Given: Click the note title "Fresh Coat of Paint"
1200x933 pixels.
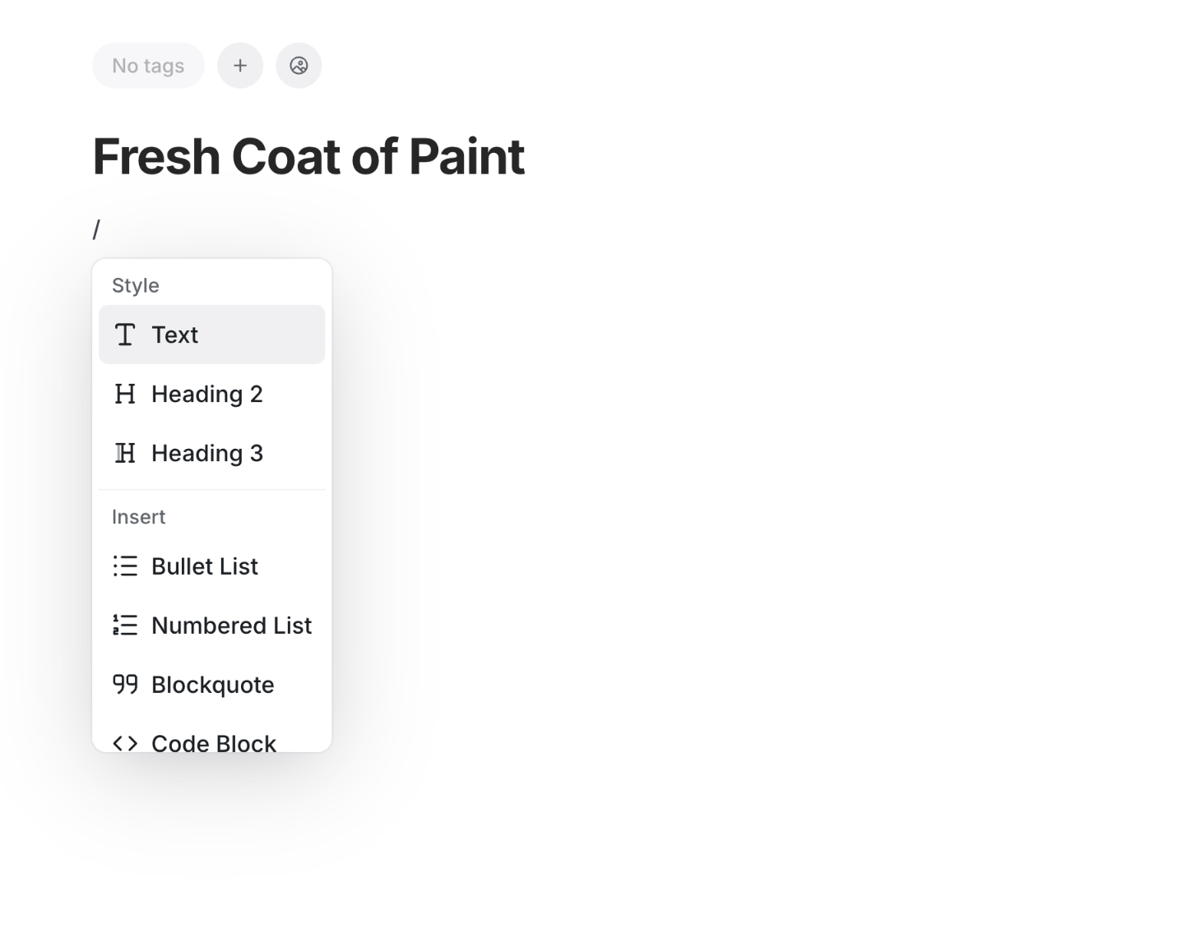Looking at the screenshot, I should (307, 156).
